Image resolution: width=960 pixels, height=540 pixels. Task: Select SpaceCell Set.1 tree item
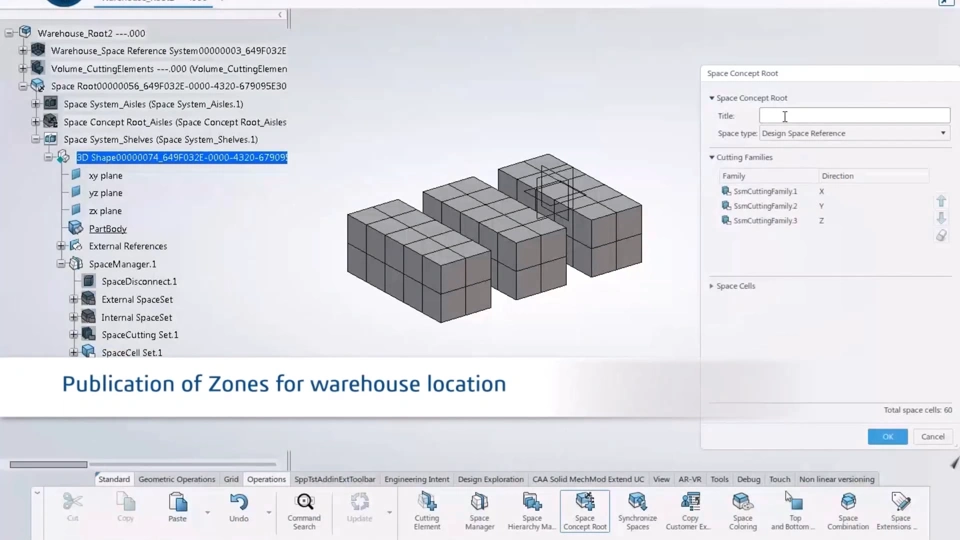132,353
